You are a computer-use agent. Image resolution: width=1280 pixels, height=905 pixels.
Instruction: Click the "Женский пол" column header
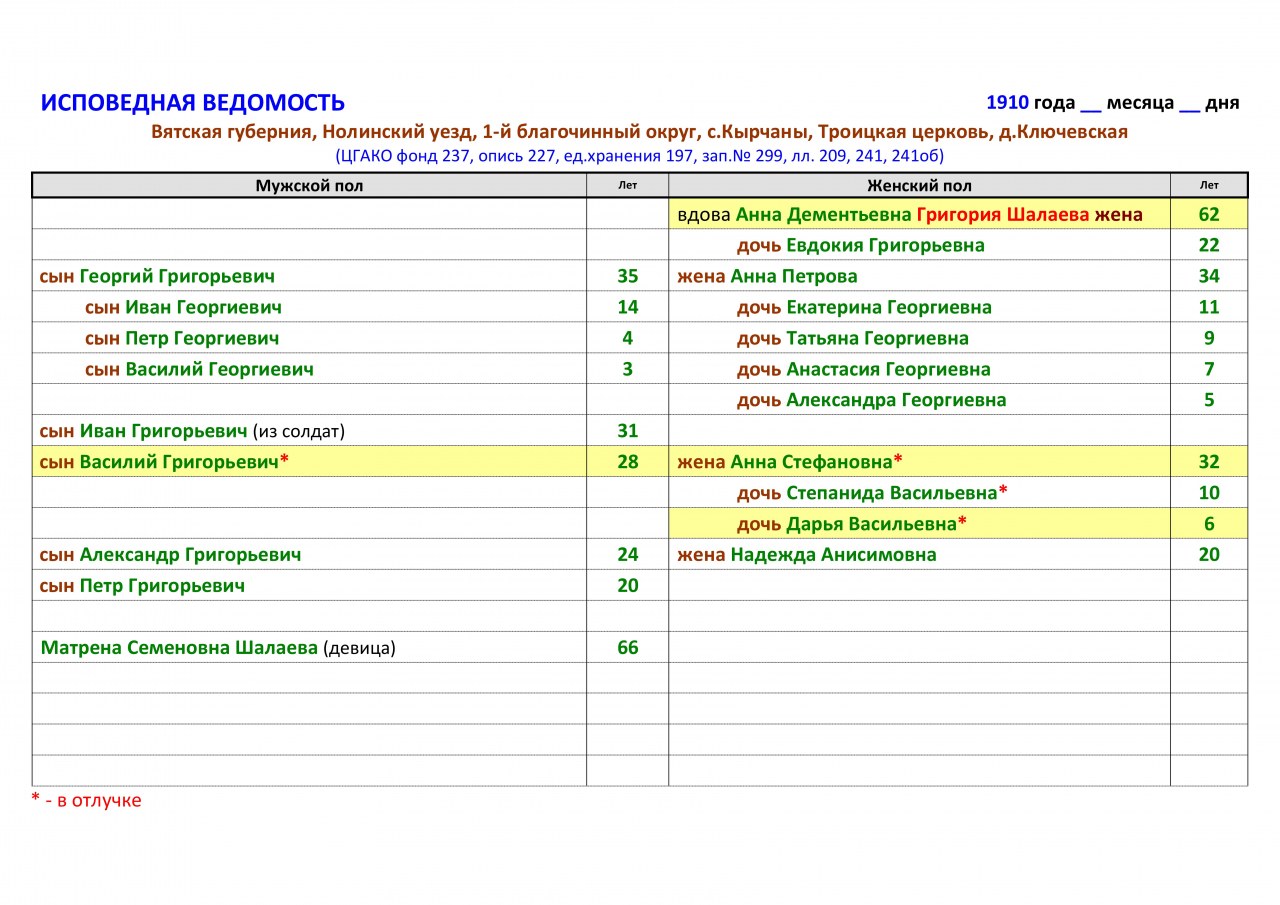tap(918, 185)
